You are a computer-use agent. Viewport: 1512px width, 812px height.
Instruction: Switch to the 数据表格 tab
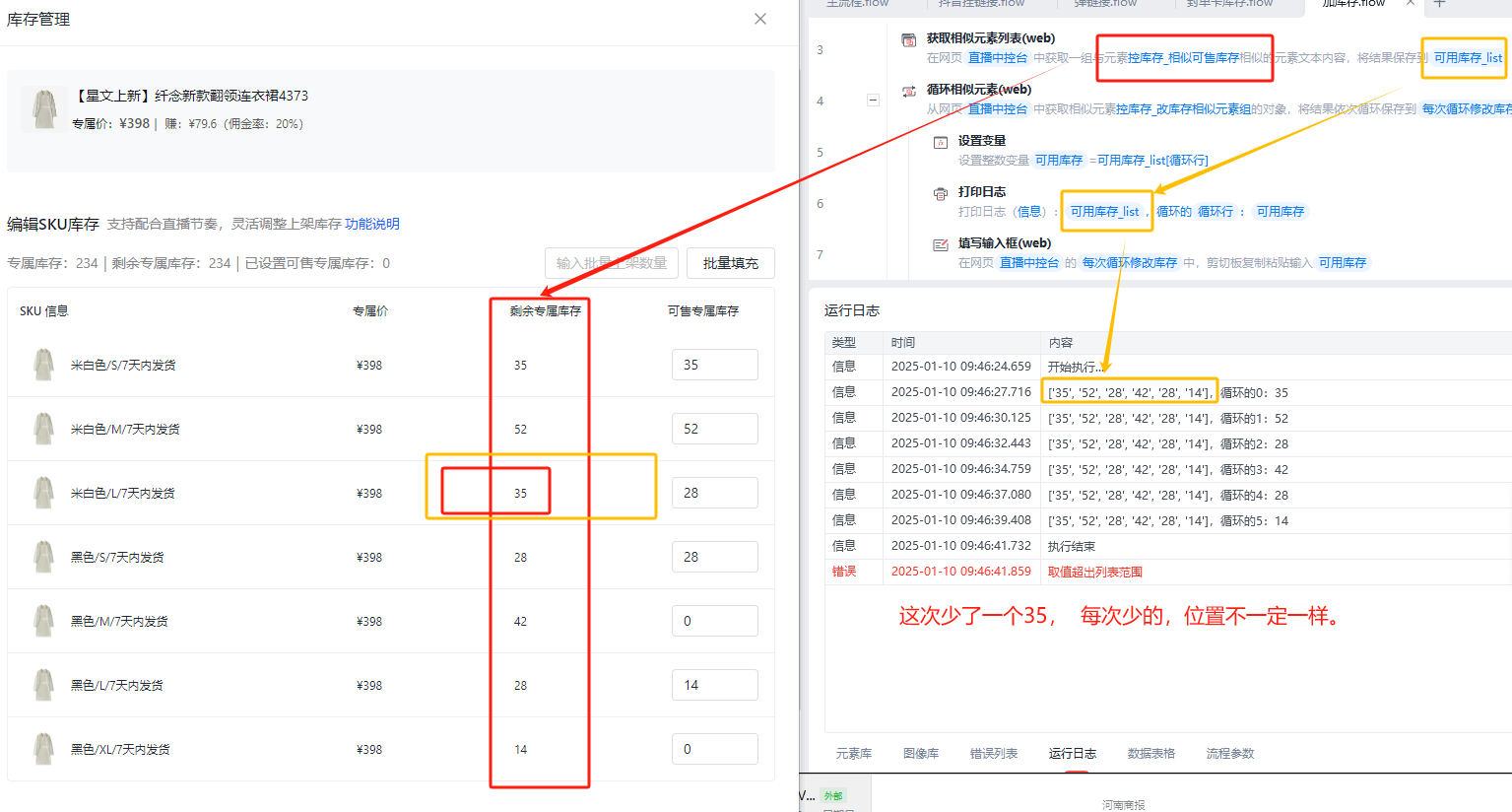(1150, 753)
